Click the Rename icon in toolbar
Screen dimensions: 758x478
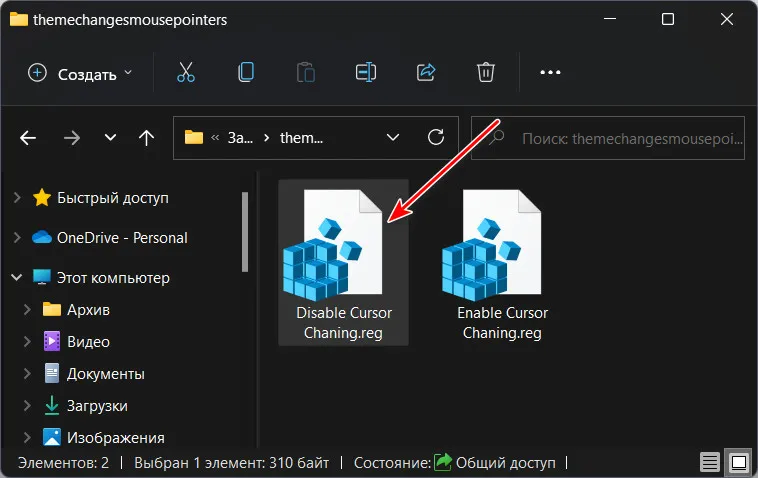coord(365,72)
